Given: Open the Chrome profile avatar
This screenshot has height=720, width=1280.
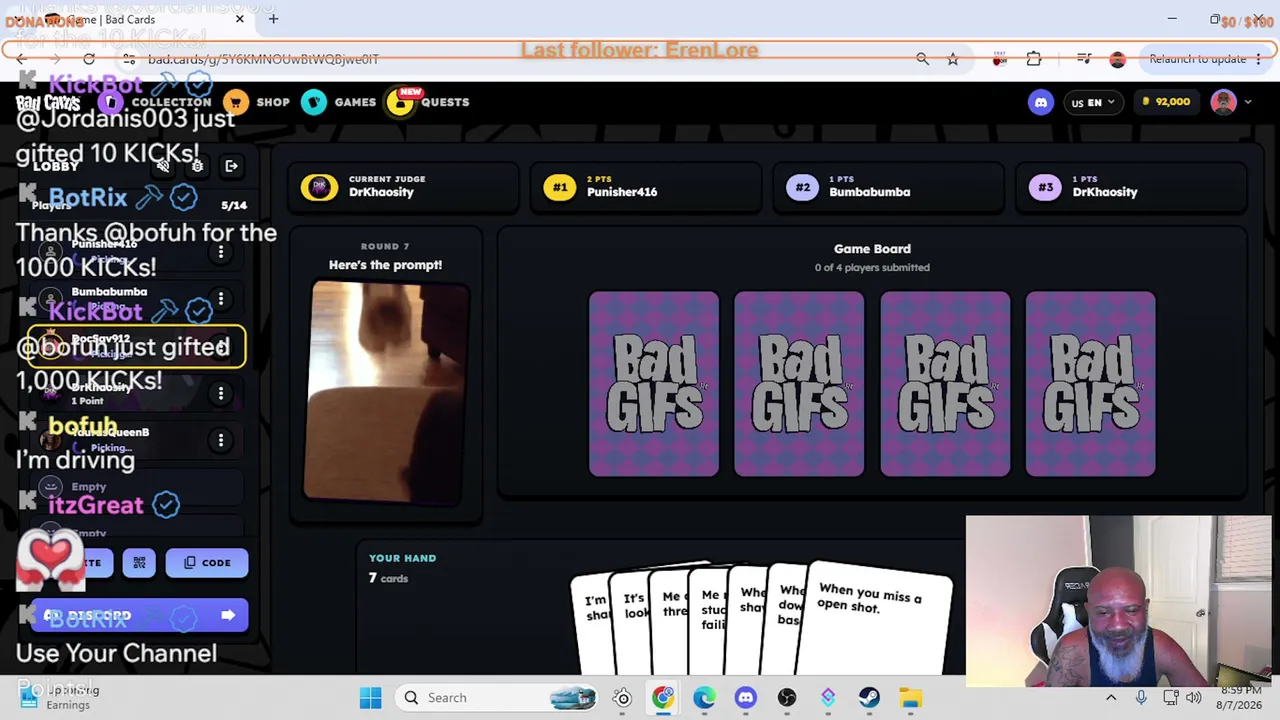Looking at the screenshot, I should pyautogui.click(x=1117, y=59).
